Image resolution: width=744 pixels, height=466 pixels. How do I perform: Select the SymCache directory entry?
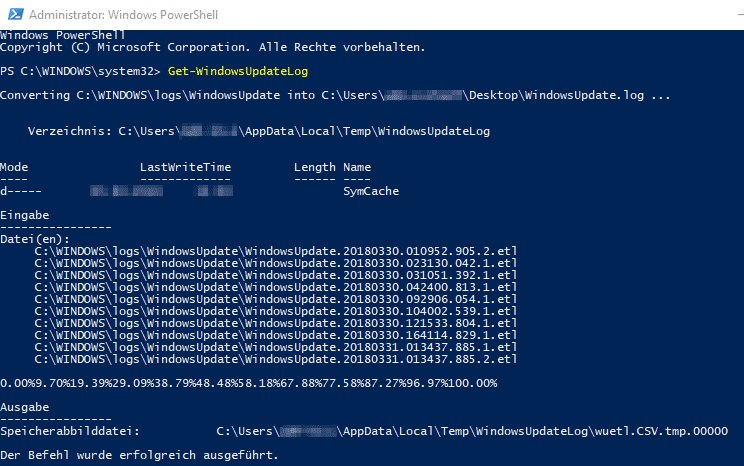click(x=371, y=190)
